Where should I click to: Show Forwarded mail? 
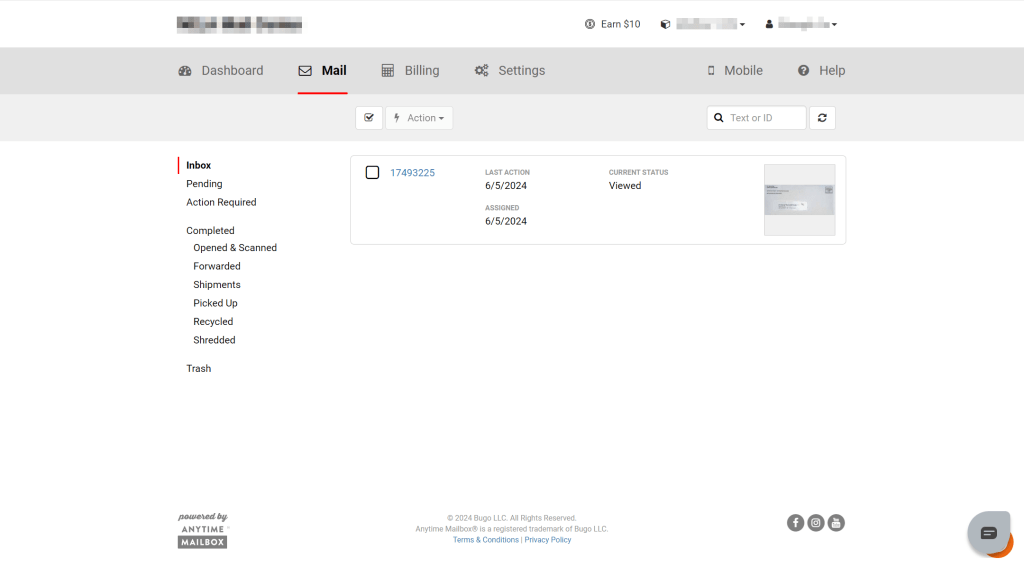(217, 266)
